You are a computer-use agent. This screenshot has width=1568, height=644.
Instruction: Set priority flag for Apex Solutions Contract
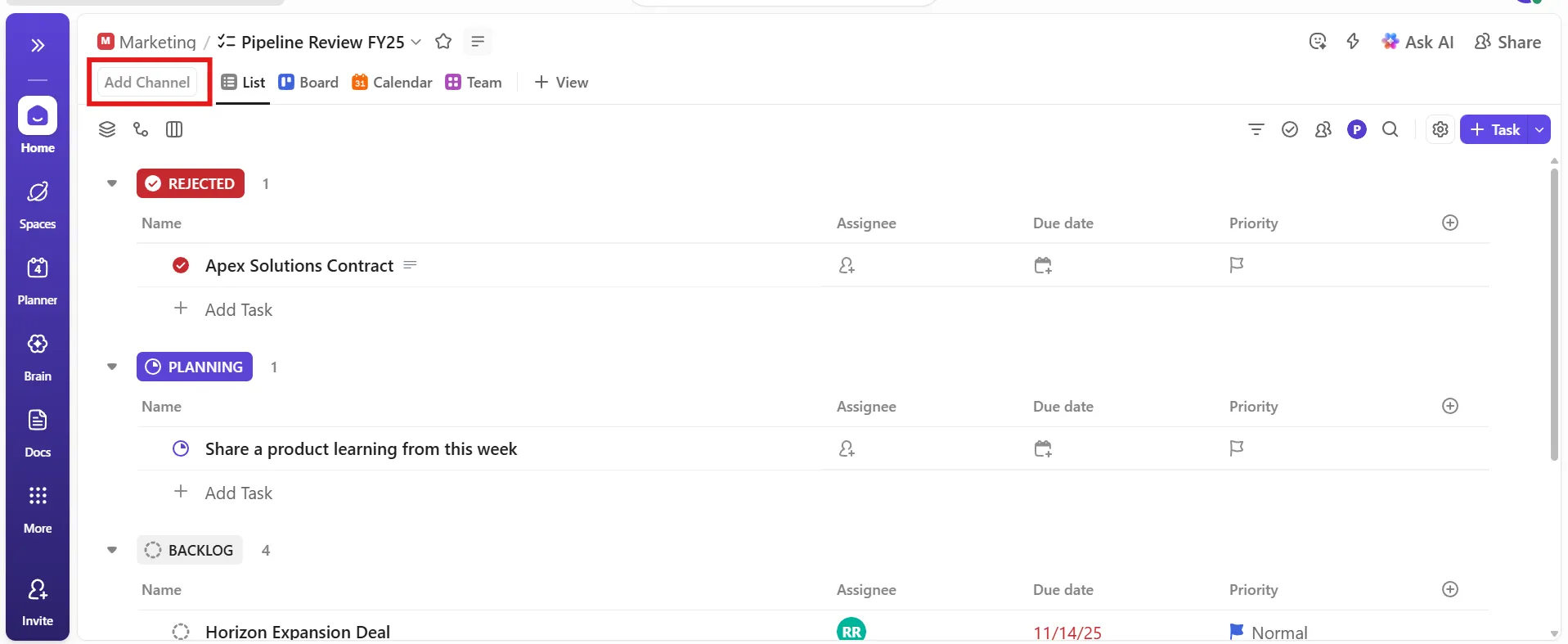tap(1237, 265)
